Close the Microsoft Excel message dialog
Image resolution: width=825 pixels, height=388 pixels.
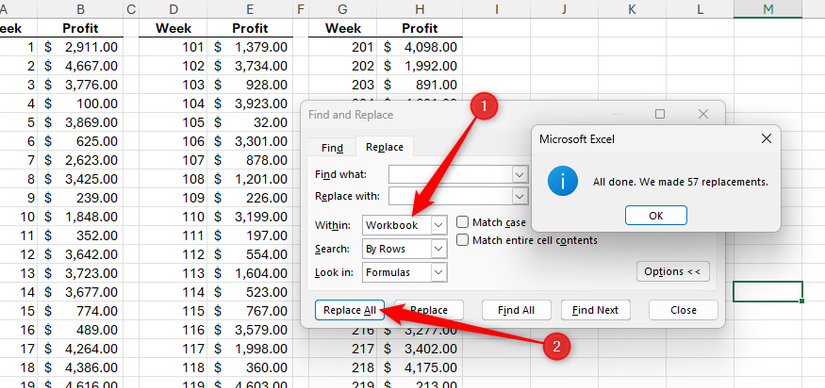[767, 138]
